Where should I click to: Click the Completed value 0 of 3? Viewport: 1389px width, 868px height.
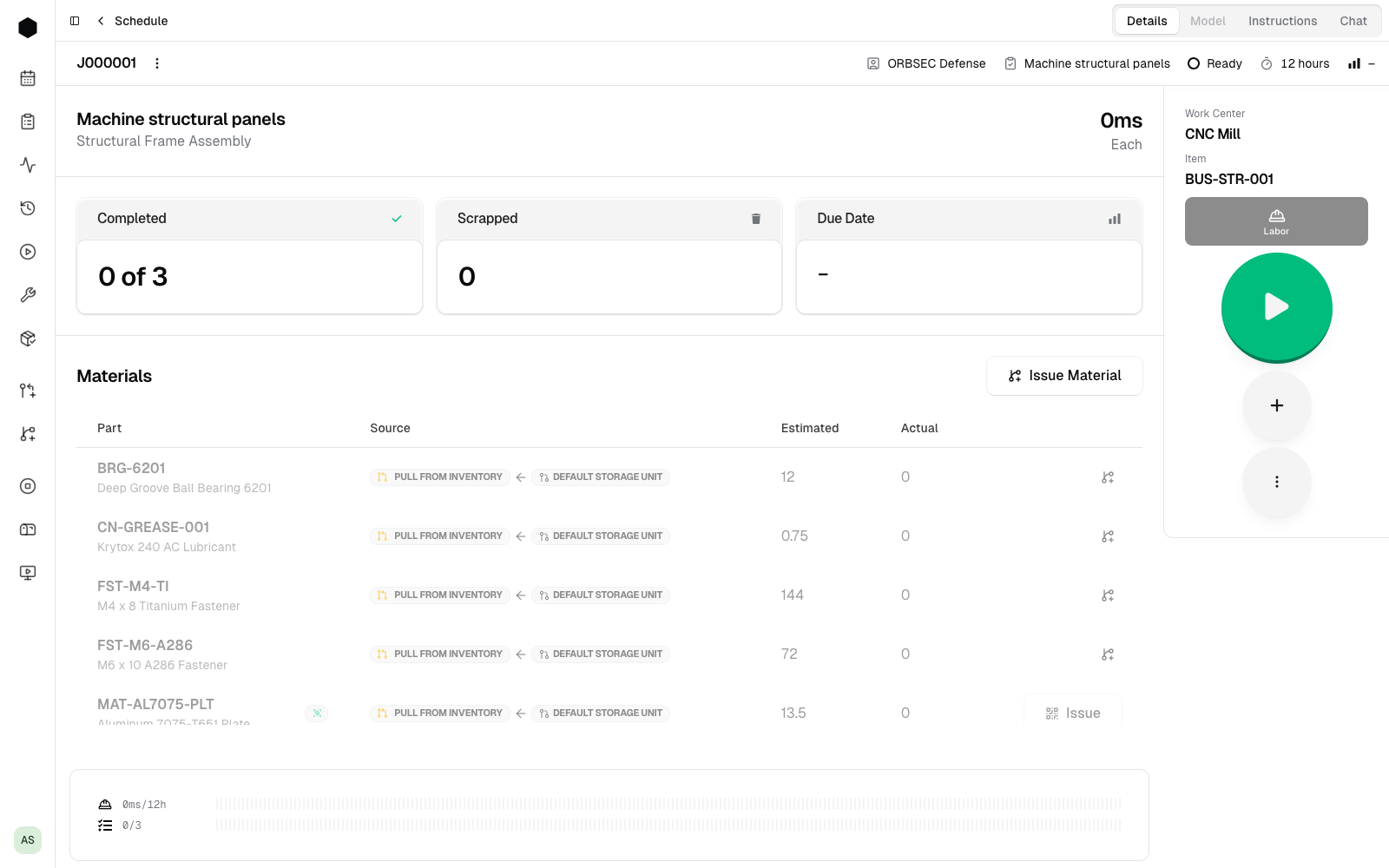coord(133,277)
